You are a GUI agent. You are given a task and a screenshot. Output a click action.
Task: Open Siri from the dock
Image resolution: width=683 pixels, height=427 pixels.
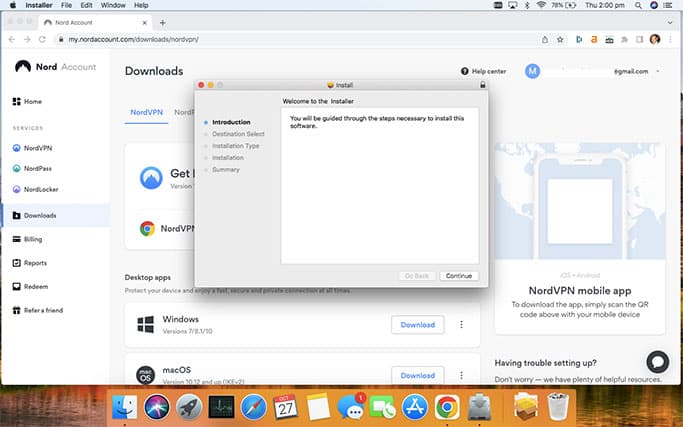pyautogui.click(x=157, y=407)
